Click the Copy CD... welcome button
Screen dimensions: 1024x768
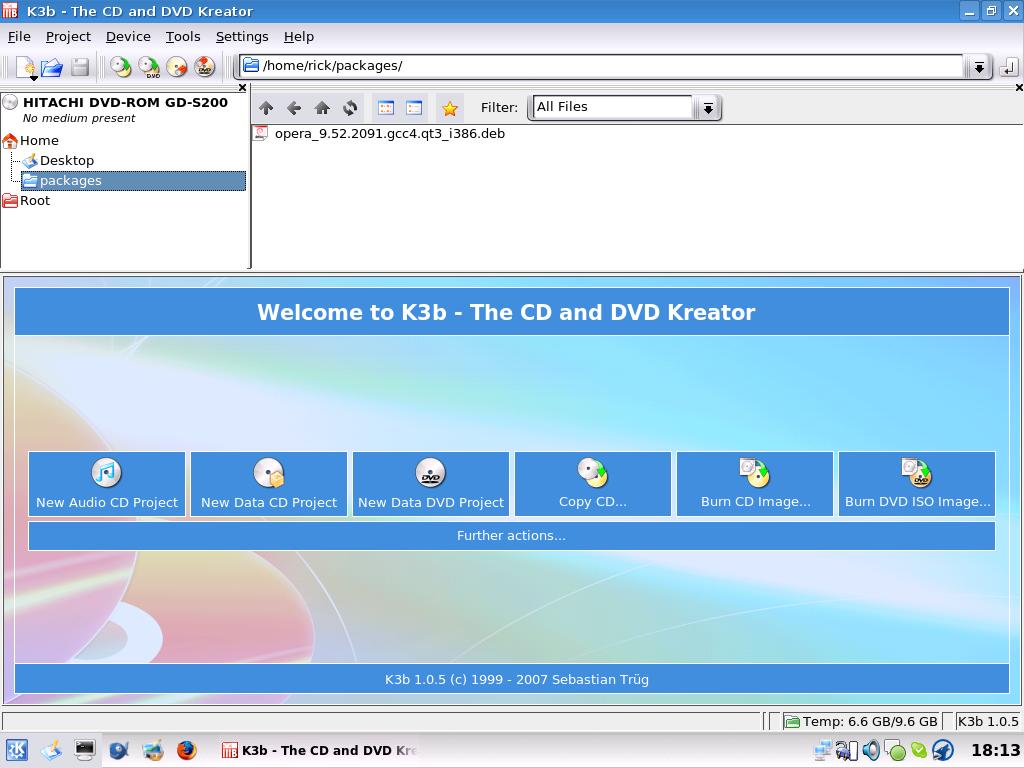coord(592,484)
